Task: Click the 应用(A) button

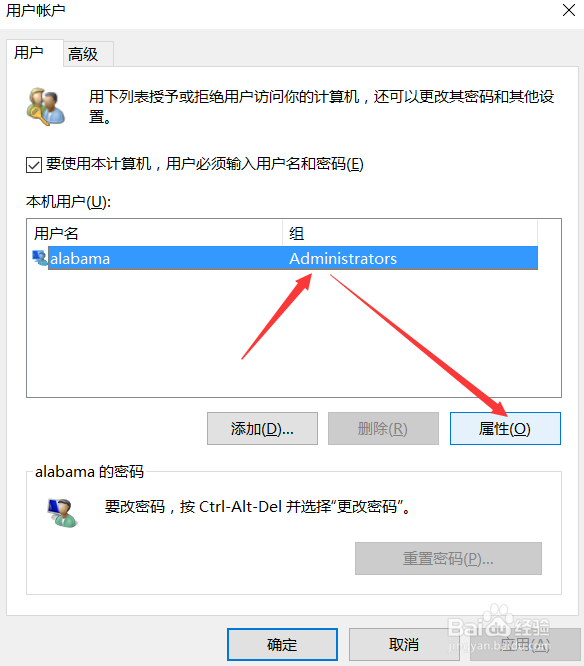Action: point(525,644)
